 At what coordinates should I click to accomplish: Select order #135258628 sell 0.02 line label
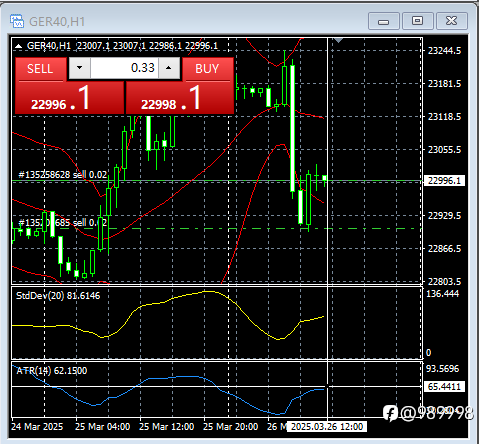(63, 175)
